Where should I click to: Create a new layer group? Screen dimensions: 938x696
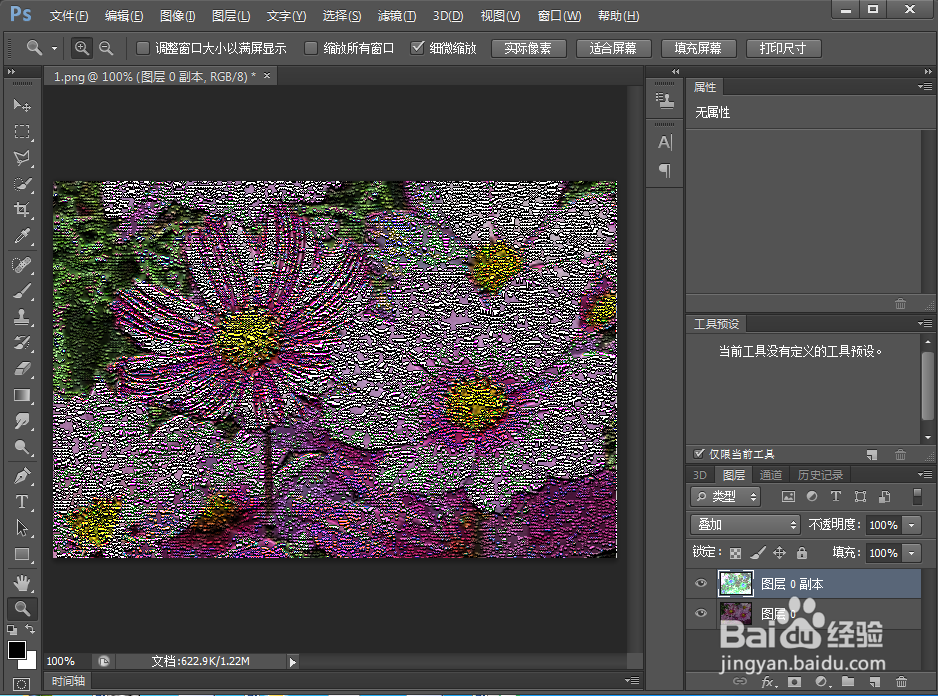coord(848,681)
